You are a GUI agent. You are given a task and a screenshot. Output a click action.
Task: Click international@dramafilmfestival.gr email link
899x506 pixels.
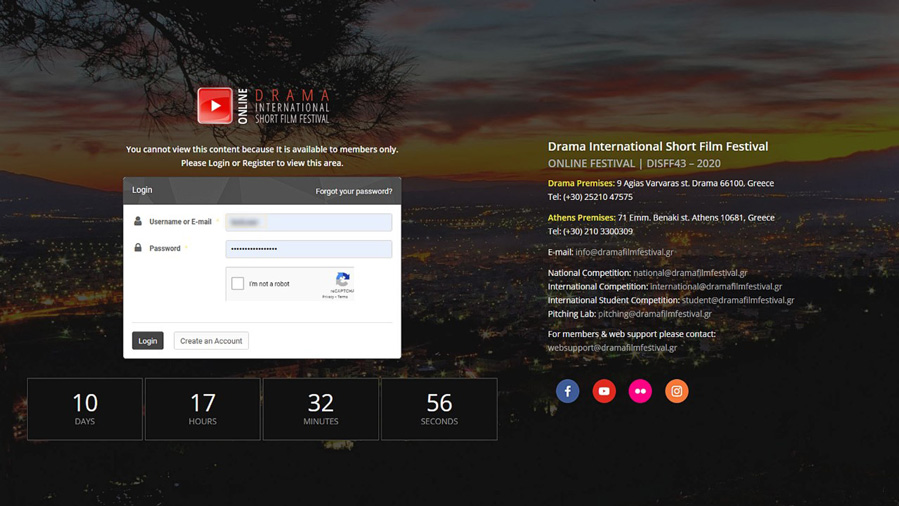pos(716,287)
